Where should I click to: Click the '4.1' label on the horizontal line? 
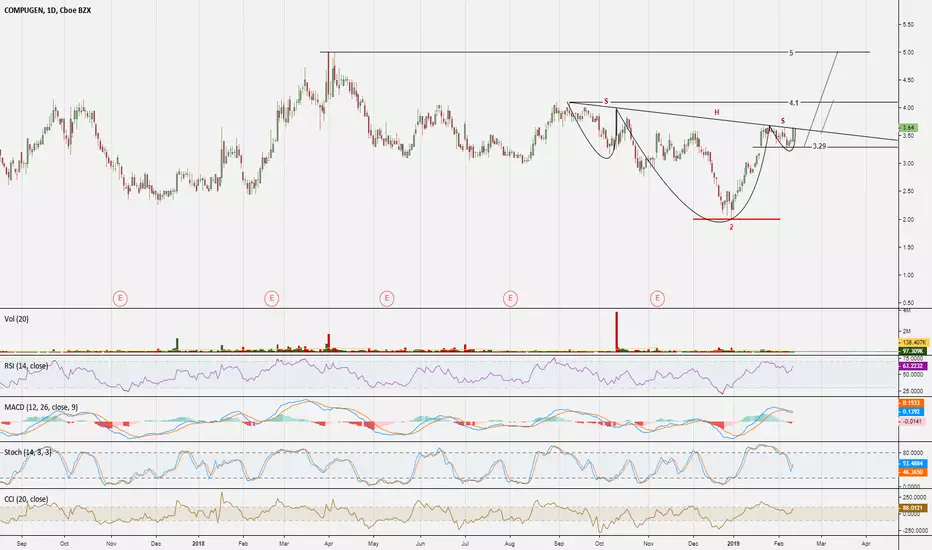794,103
